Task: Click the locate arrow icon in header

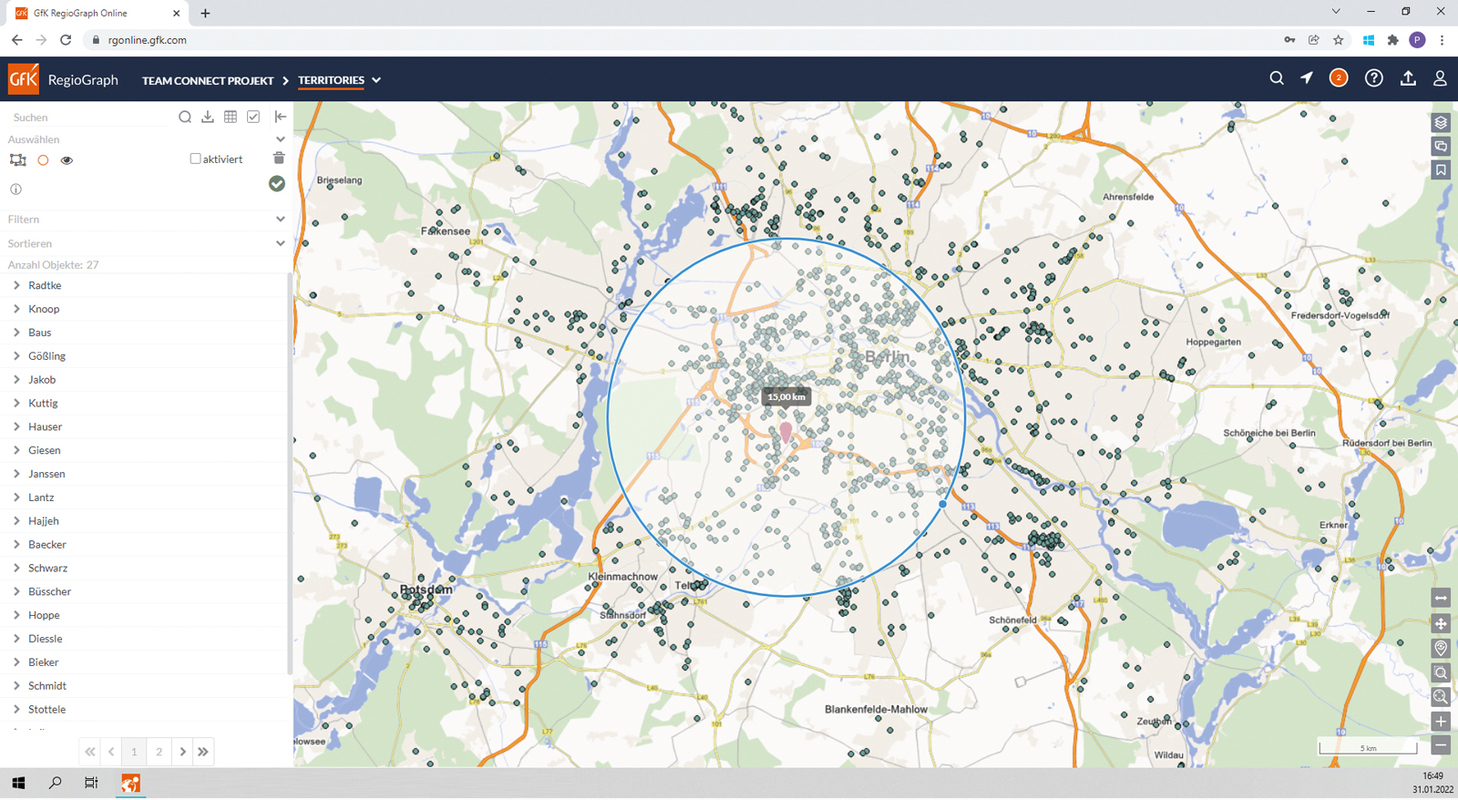Action: pyautogui.click(x=1307, y=78)
